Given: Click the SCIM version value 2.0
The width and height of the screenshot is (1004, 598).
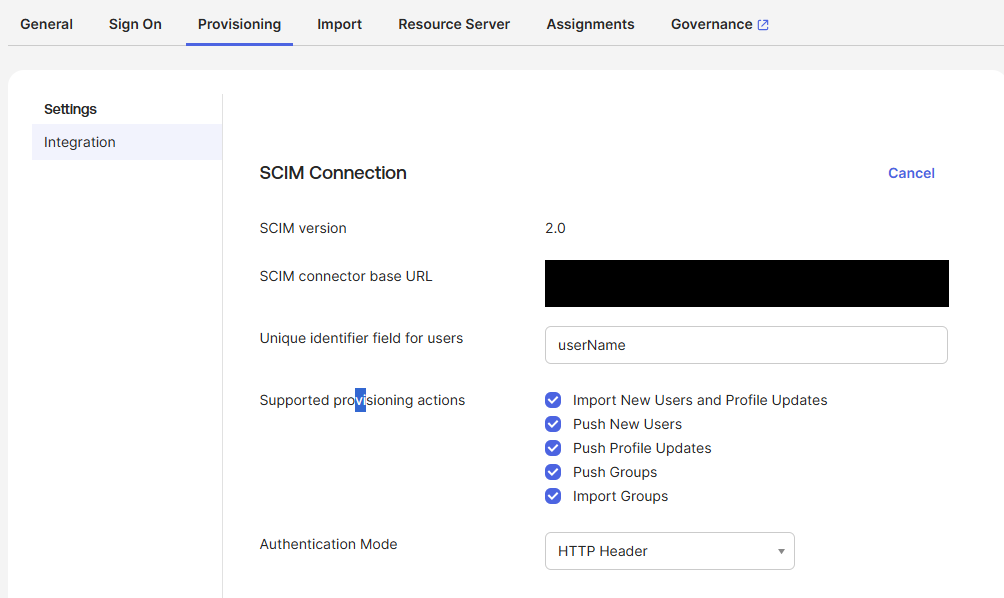Looking at the screenshot, I should click(x=555, y=228).
